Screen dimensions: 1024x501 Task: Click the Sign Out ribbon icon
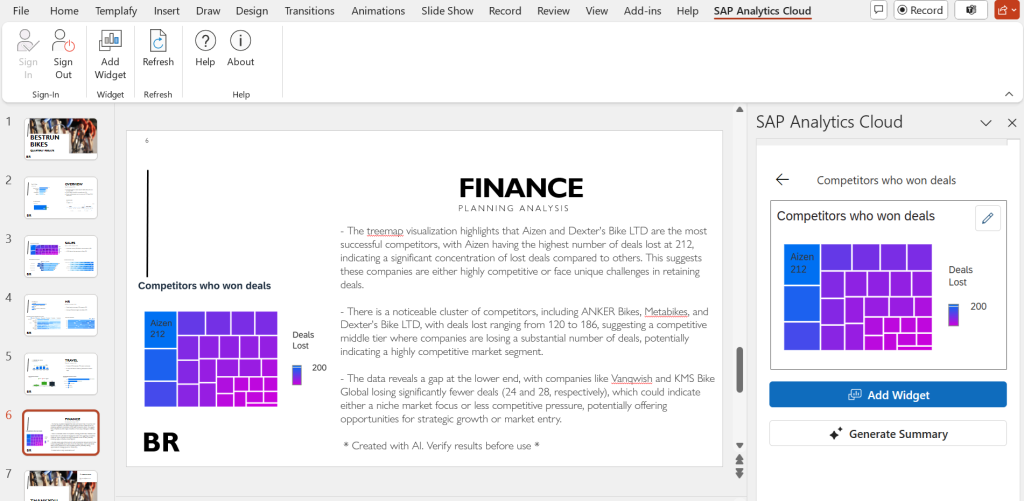63,54
